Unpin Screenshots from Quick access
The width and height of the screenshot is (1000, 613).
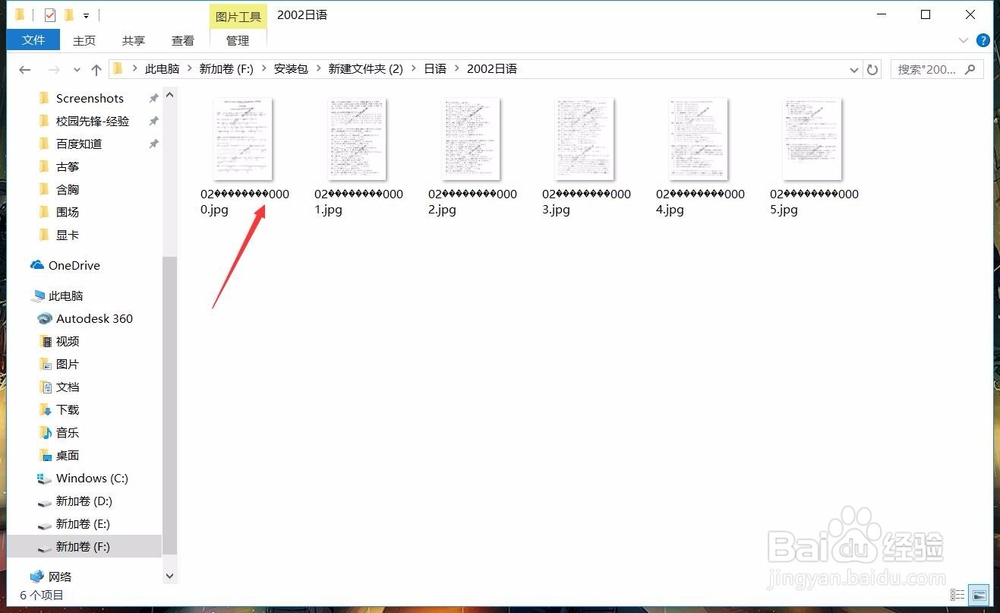pyautogui.click(x=154, y=97)
